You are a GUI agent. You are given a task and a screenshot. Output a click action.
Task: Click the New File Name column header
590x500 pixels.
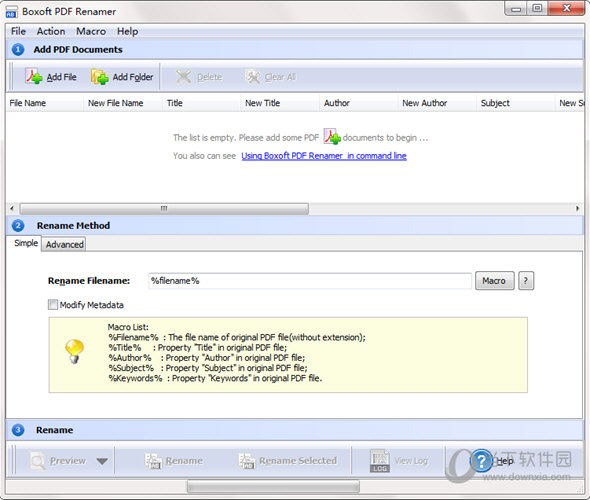click(122, 103)
